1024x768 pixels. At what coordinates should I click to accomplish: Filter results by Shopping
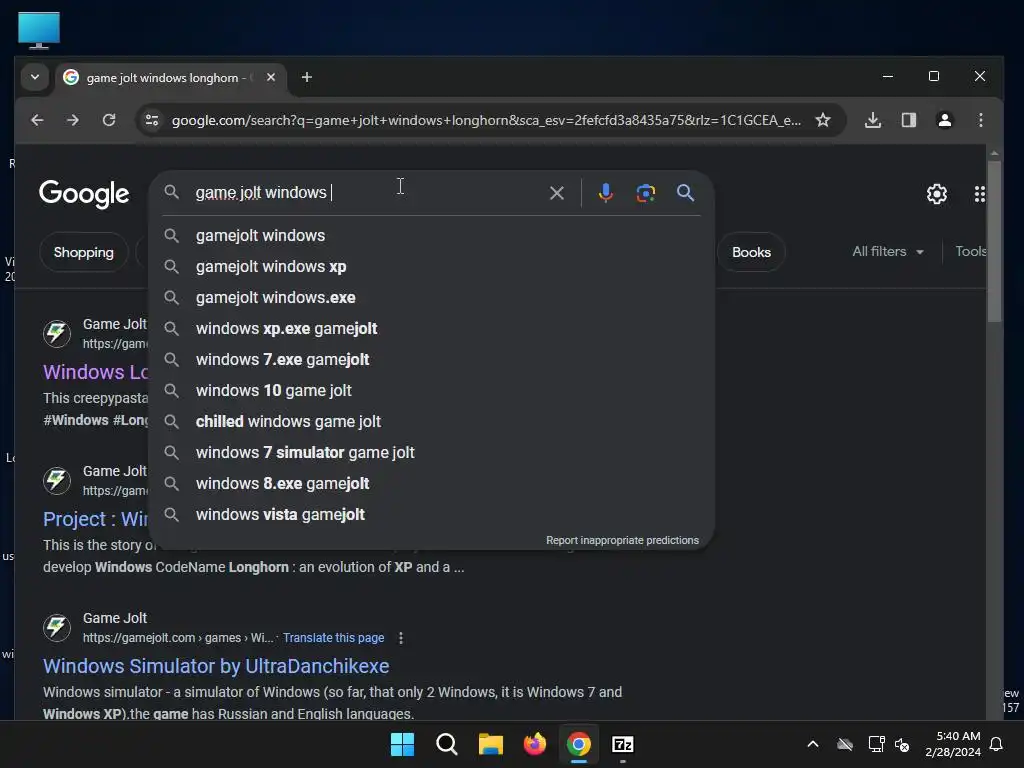[84, 253]
